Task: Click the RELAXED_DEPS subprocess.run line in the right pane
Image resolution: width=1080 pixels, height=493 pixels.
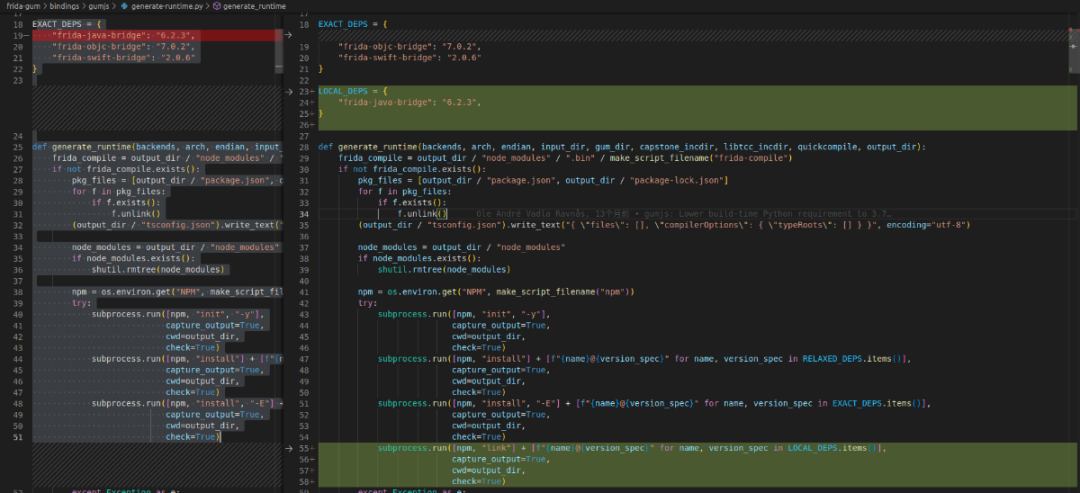Action: click(645, 359)
